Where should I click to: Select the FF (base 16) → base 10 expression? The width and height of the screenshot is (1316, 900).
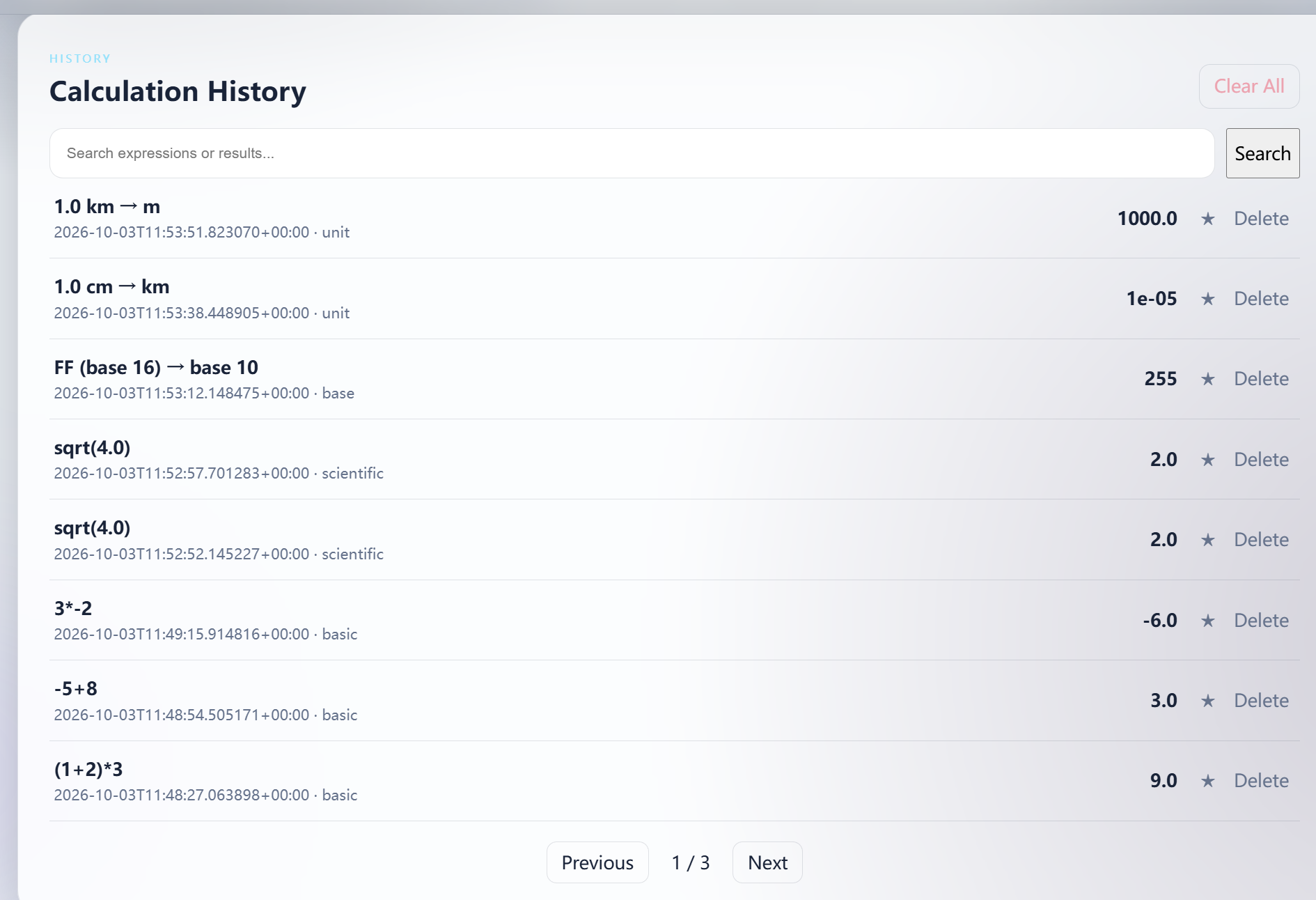[x=156, y=368]
